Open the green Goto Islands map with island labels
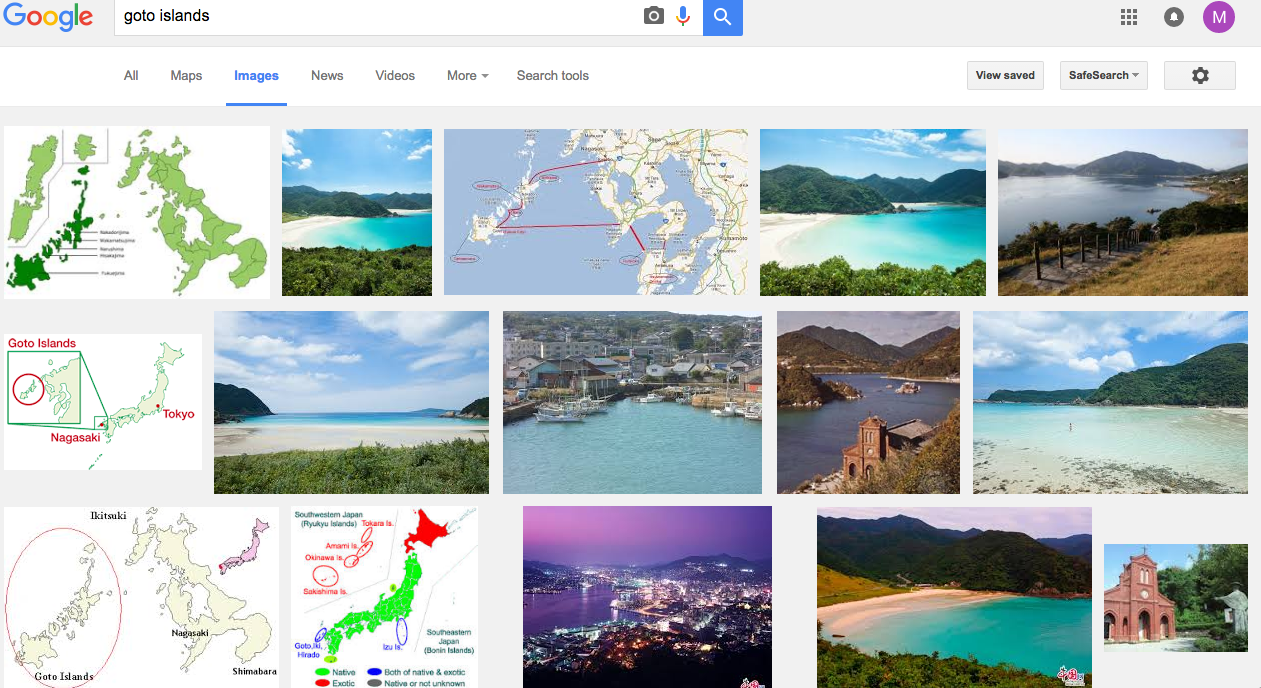Viewport: 1261px width, 688px height. pyautogui.click(x=137, y=212)
